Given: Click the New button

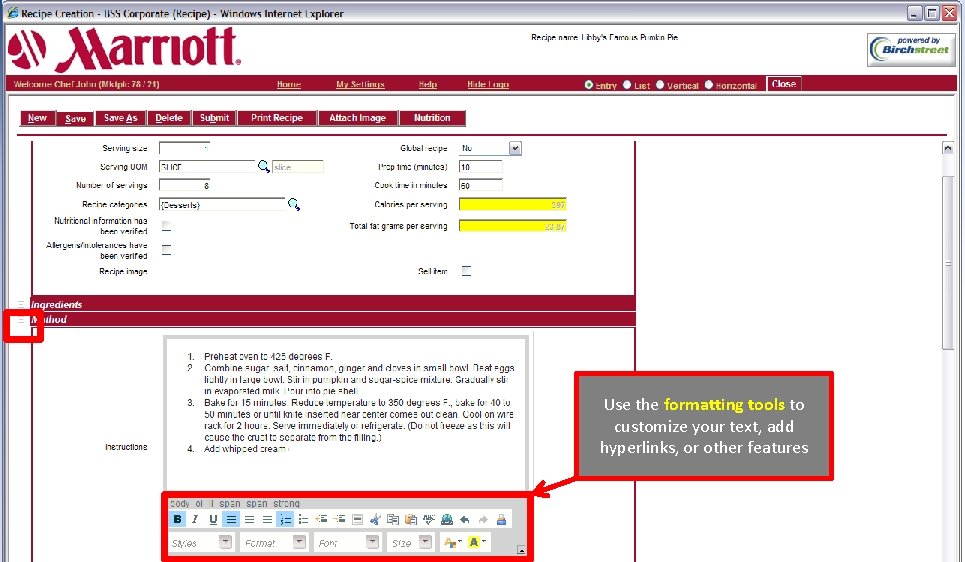Looking at the screenshot, I should tap(38, 118).
